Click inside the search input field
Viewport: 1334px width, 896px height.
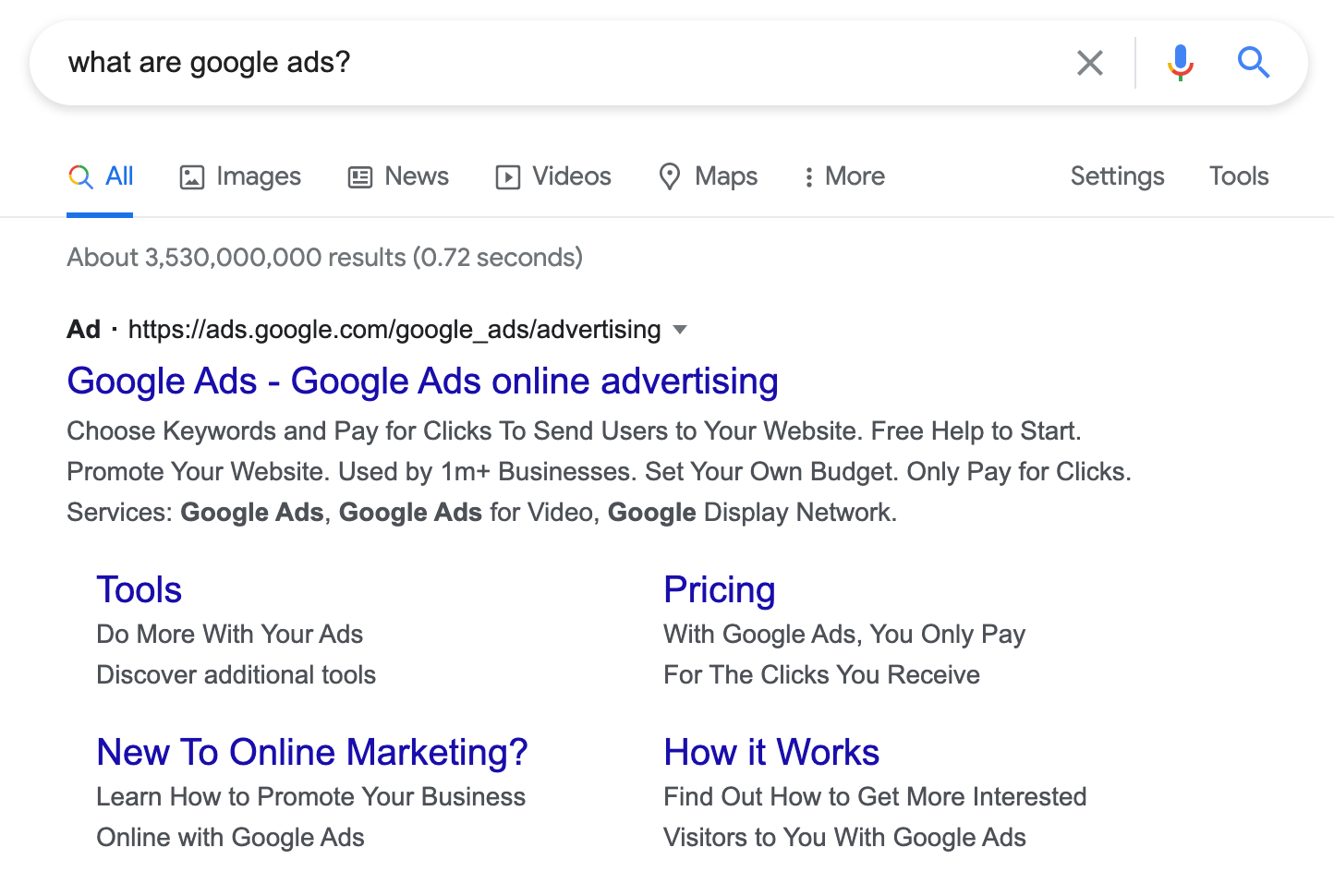pyautogui.click(x=462, y=63)
